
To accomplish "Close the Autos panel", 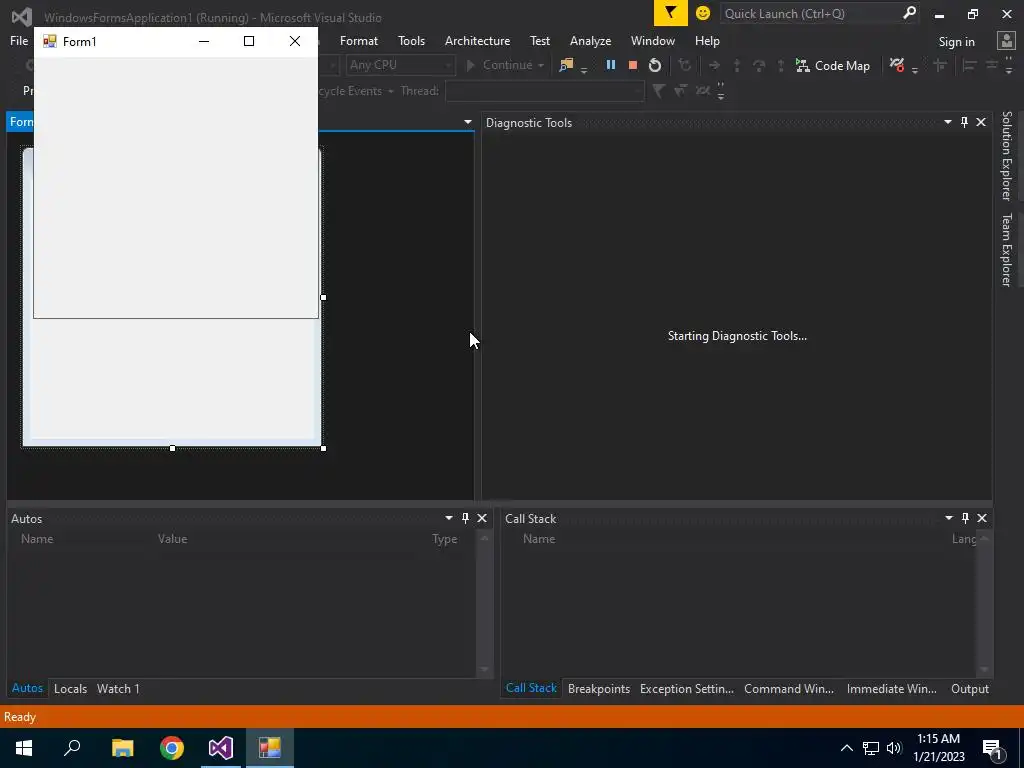I will (x=482, y=518).
